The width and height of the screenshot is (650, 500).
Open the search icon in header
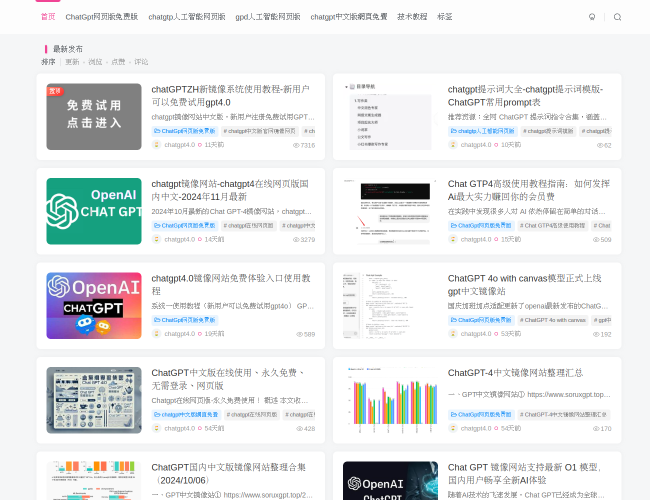point(617,17)
